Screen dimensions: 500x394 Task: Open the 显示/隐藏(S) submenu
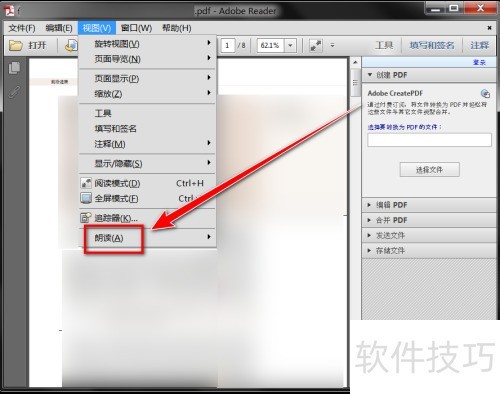(148, 164)
